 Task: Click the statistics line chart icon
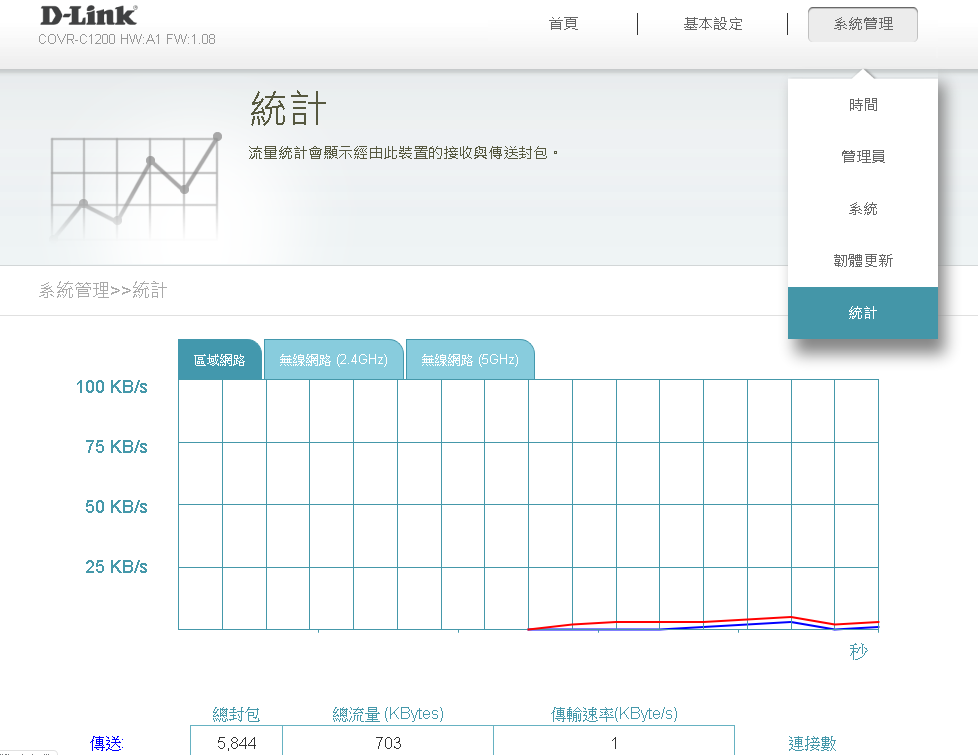click(134, 185)
